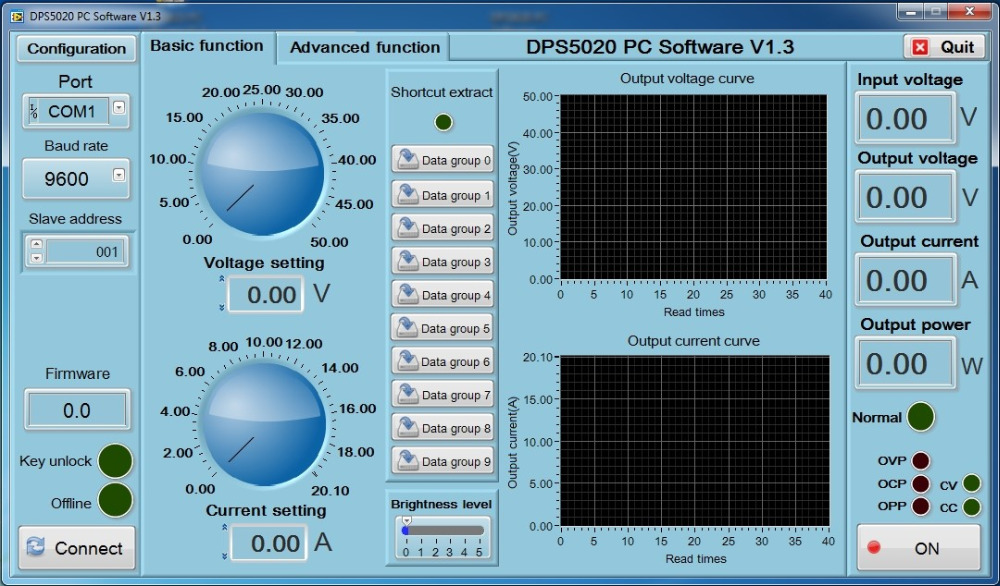
Task: Click the Output voltage readout
Action: (x=905, y=197)
